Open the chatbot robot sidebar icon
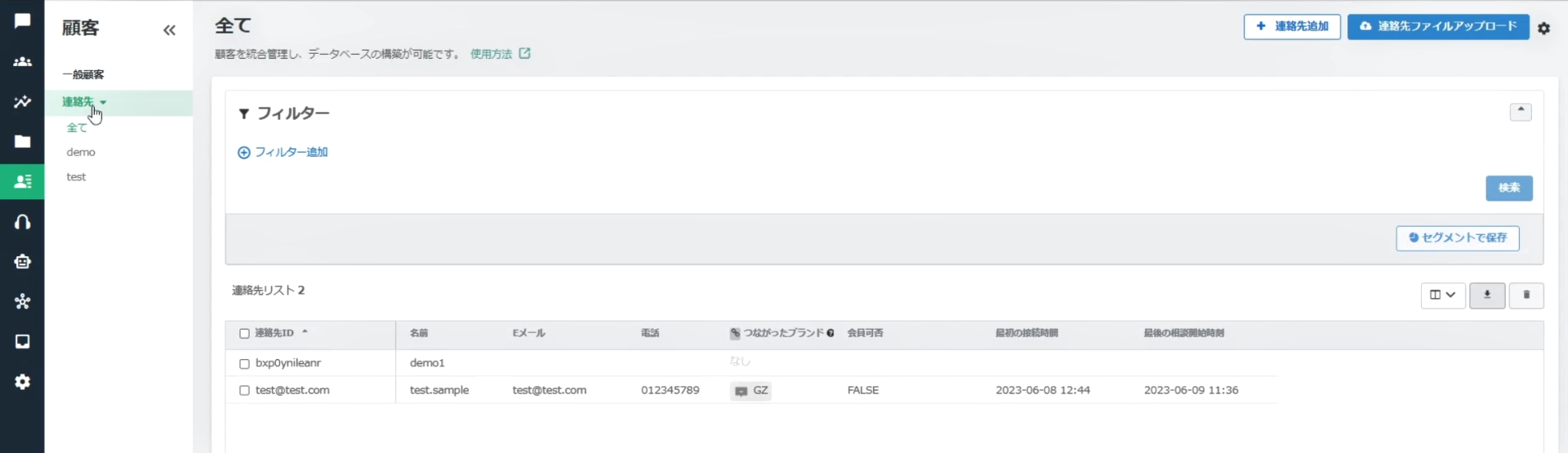1568x453 pixels. (x=22, y=261)
